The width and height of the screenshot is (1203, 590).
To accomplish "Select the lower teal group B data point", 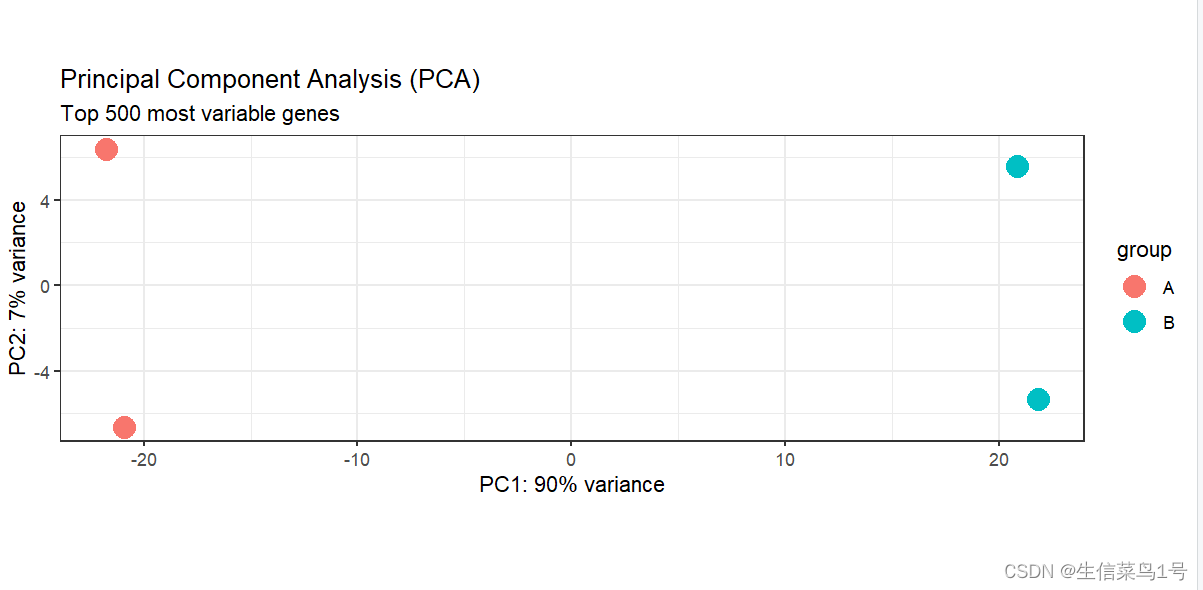I will coord(1038,400).
